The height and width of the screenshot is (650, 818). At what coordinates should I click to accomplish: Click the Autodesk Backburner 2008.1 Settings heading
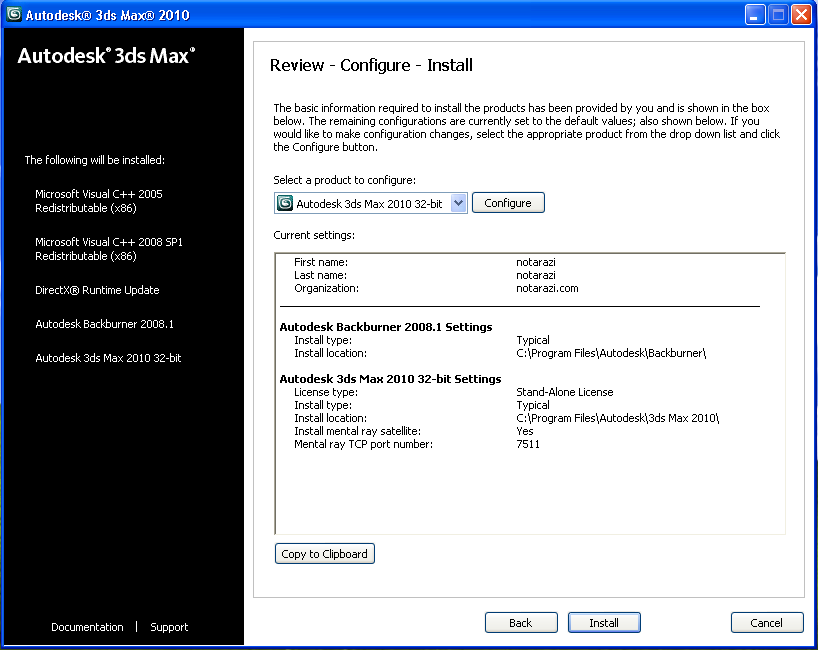(386, 327)
